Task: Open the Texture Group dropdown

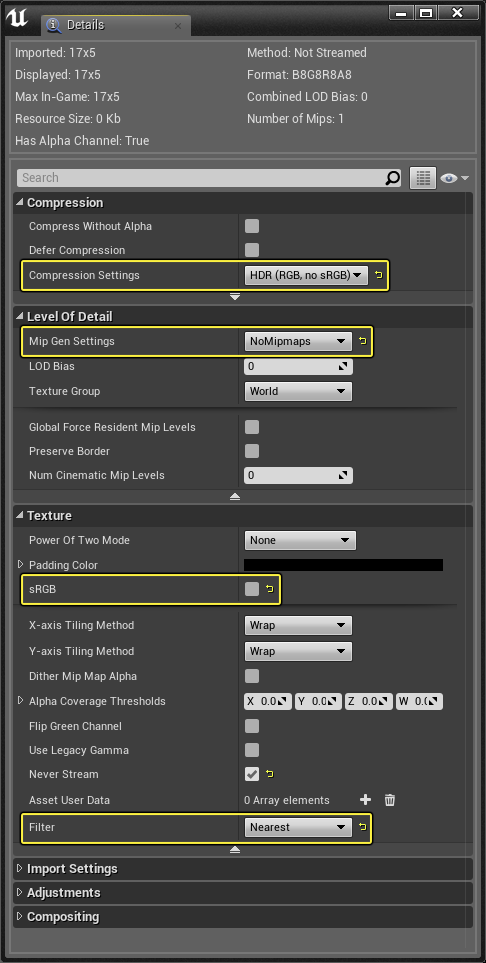Action: [x=298, y=391]
